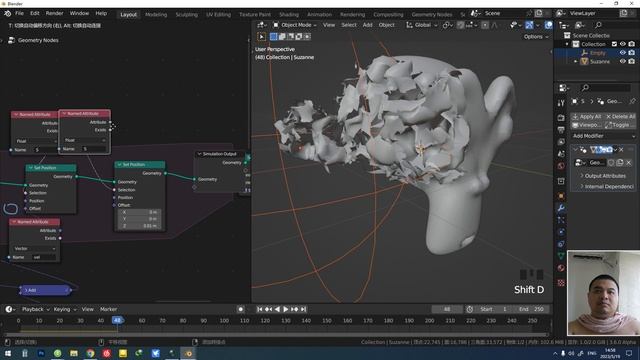Select the Tweak tool icon

pyautogui.click(x=262, y=37)
